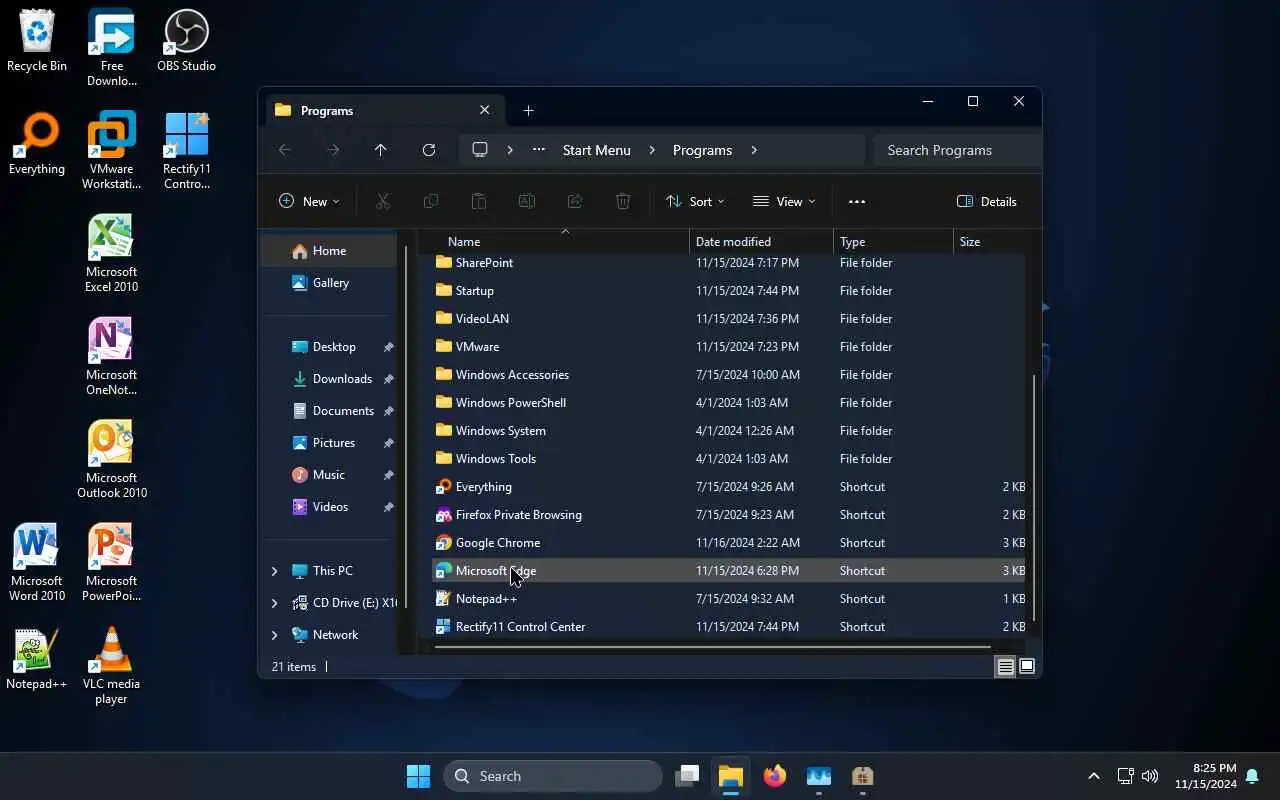Open Downloads in the navigation pane
The width and height of the screenshot is (1280, 800).
(343, 379)
